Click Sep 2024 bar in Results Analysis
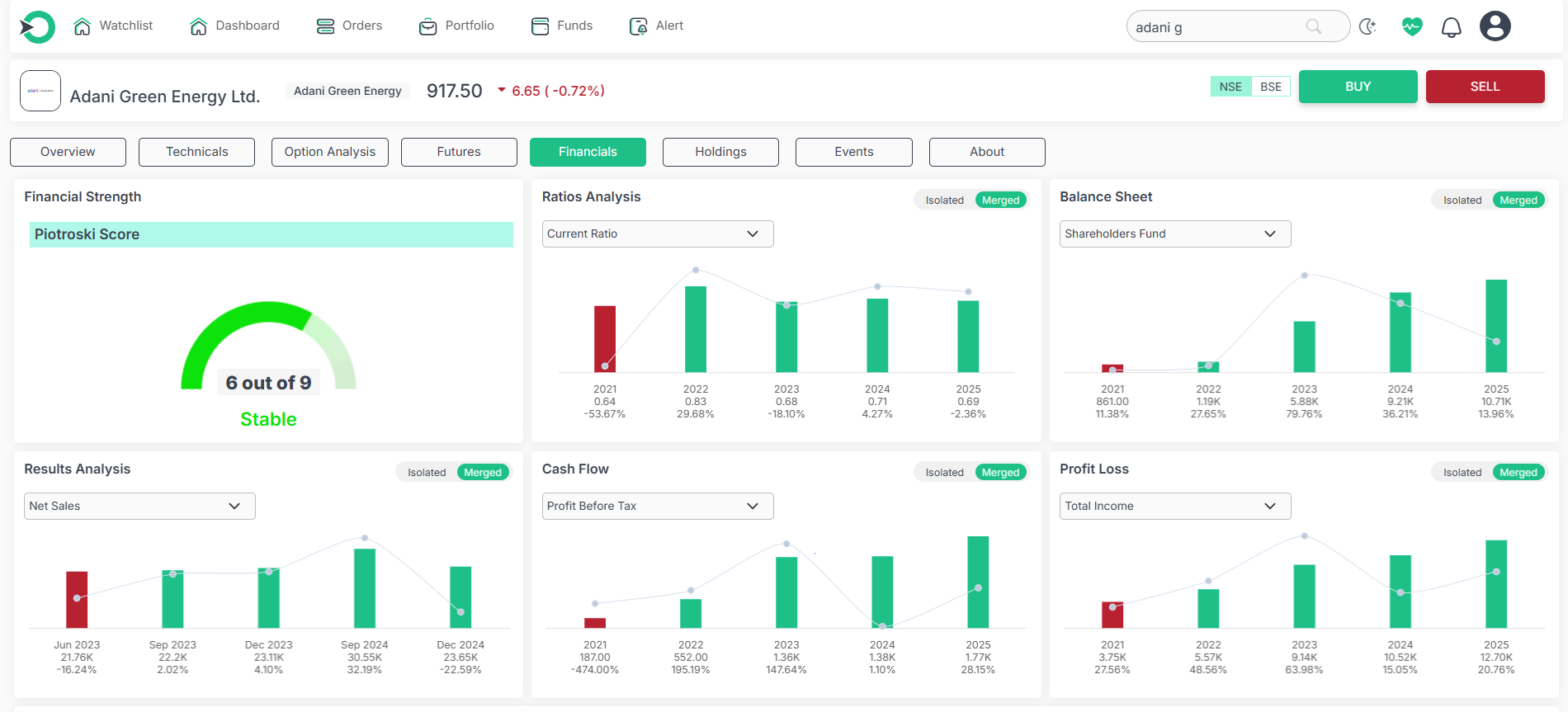This screenshot has width=1568, height=712. point(365,588)
